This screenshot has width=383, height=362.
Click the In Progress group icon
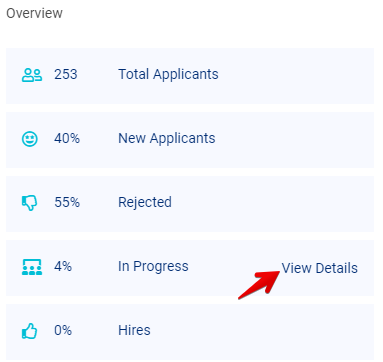[x=32, y=267]
